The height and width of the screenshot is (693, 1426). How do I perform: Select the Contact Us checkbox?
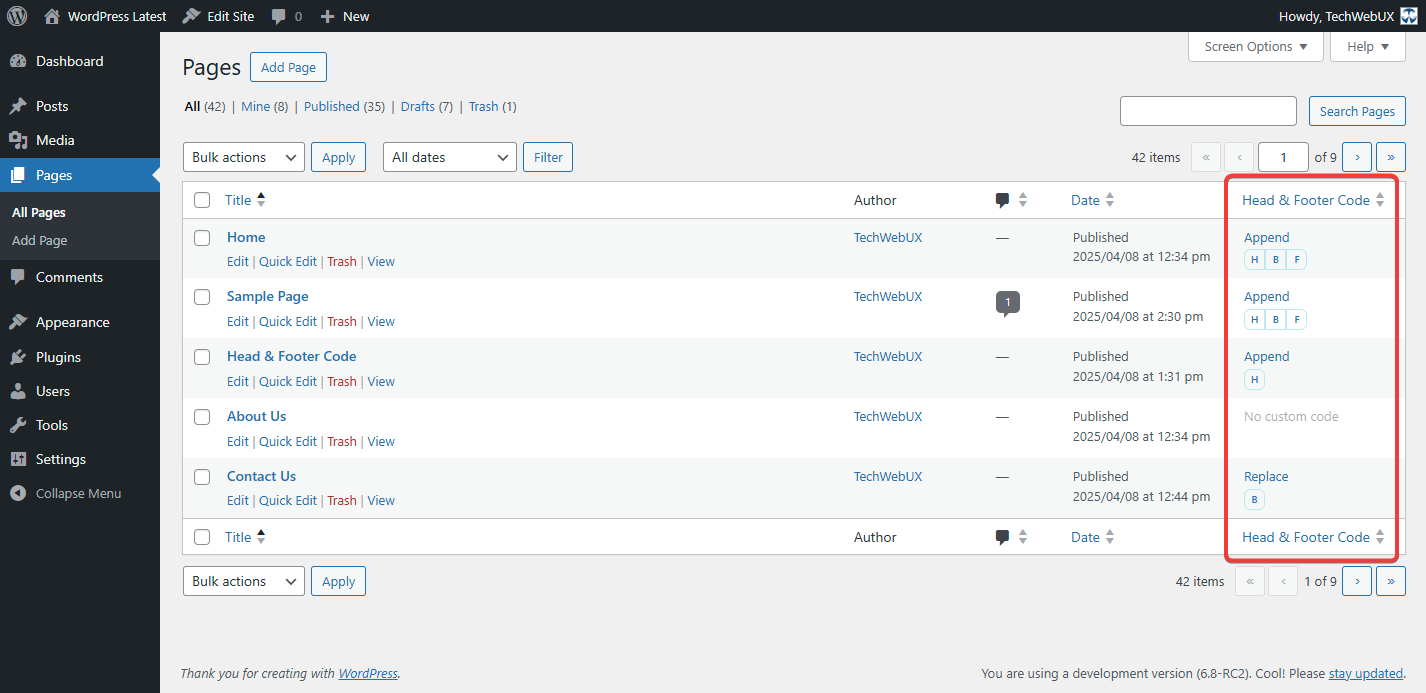click(x=202, y=477)
